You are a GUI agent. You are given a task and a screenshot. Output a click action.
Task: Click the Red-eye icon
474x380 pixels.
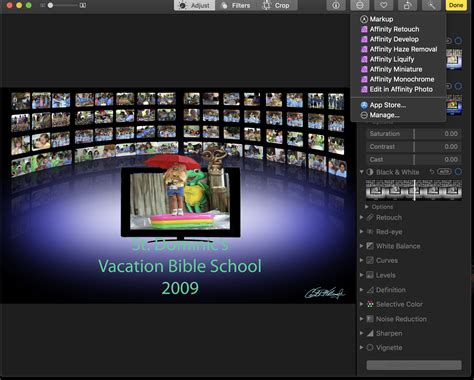pos(370,232)
